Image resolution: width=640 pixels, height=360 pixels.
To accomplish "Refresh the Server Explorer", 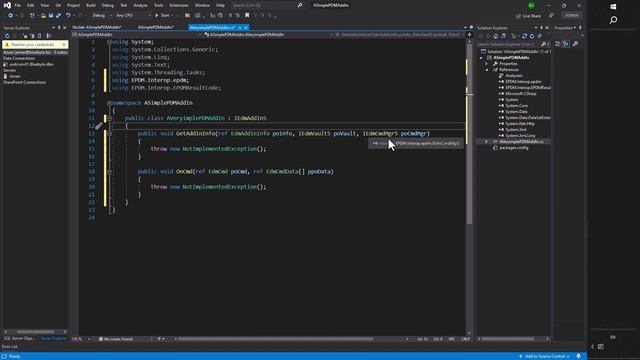I will [x=7, y=36].
